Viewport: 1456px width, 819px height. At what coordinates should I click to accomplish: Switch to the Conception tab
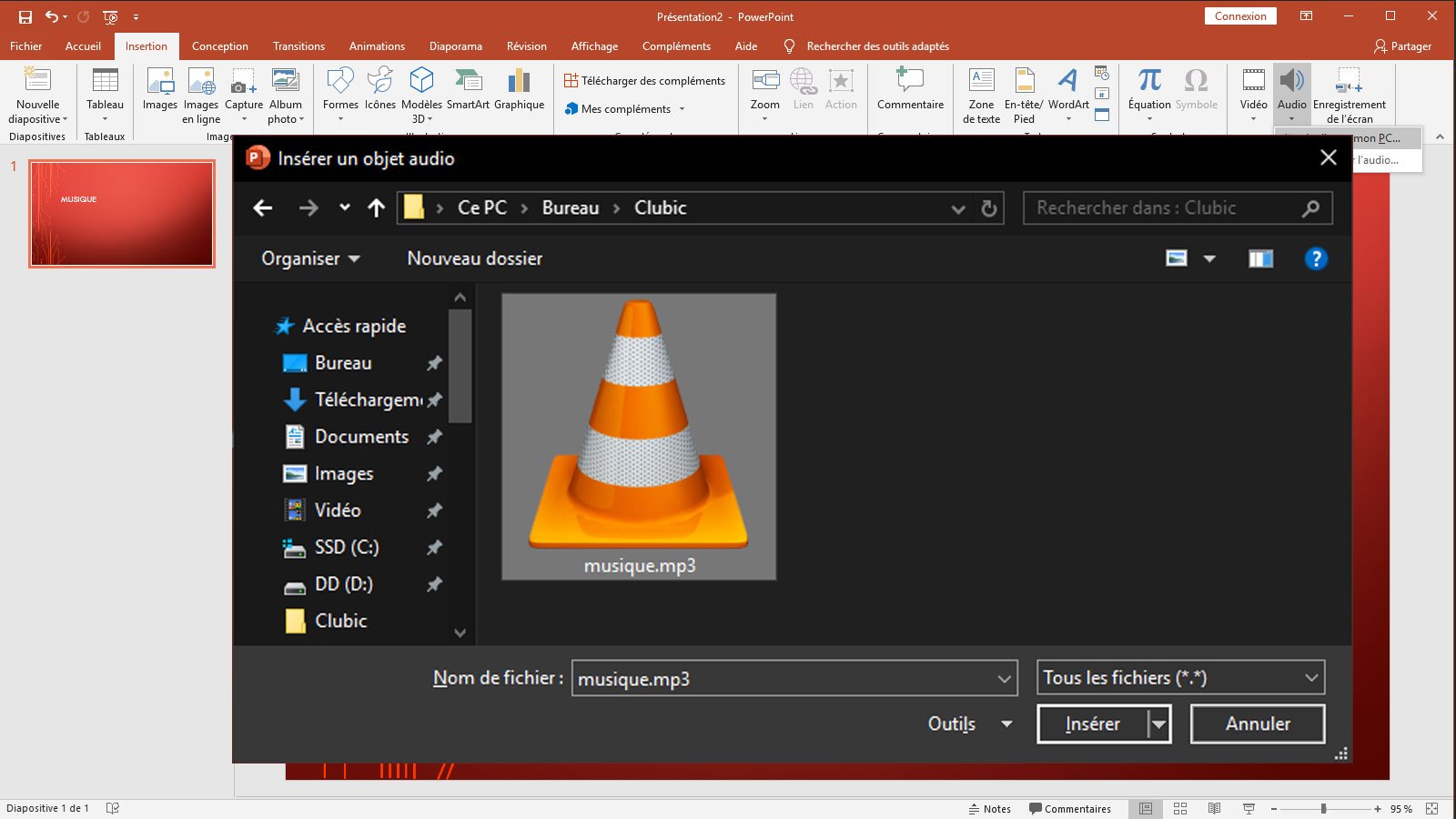coord(220,46)
